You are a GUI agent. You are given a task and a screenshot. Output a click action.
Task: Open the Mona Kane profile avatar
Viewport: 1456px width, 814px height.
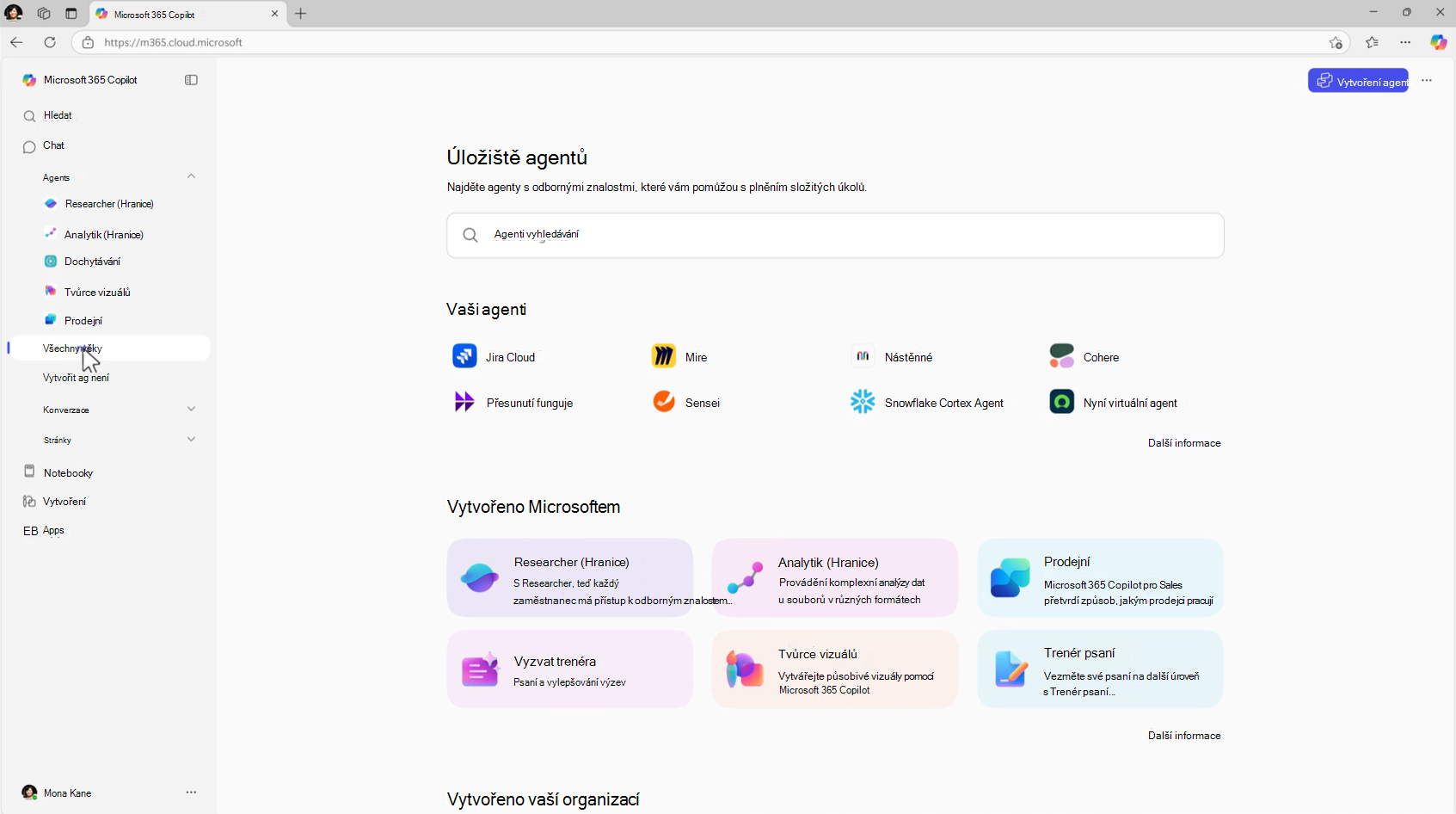[29, 792]
